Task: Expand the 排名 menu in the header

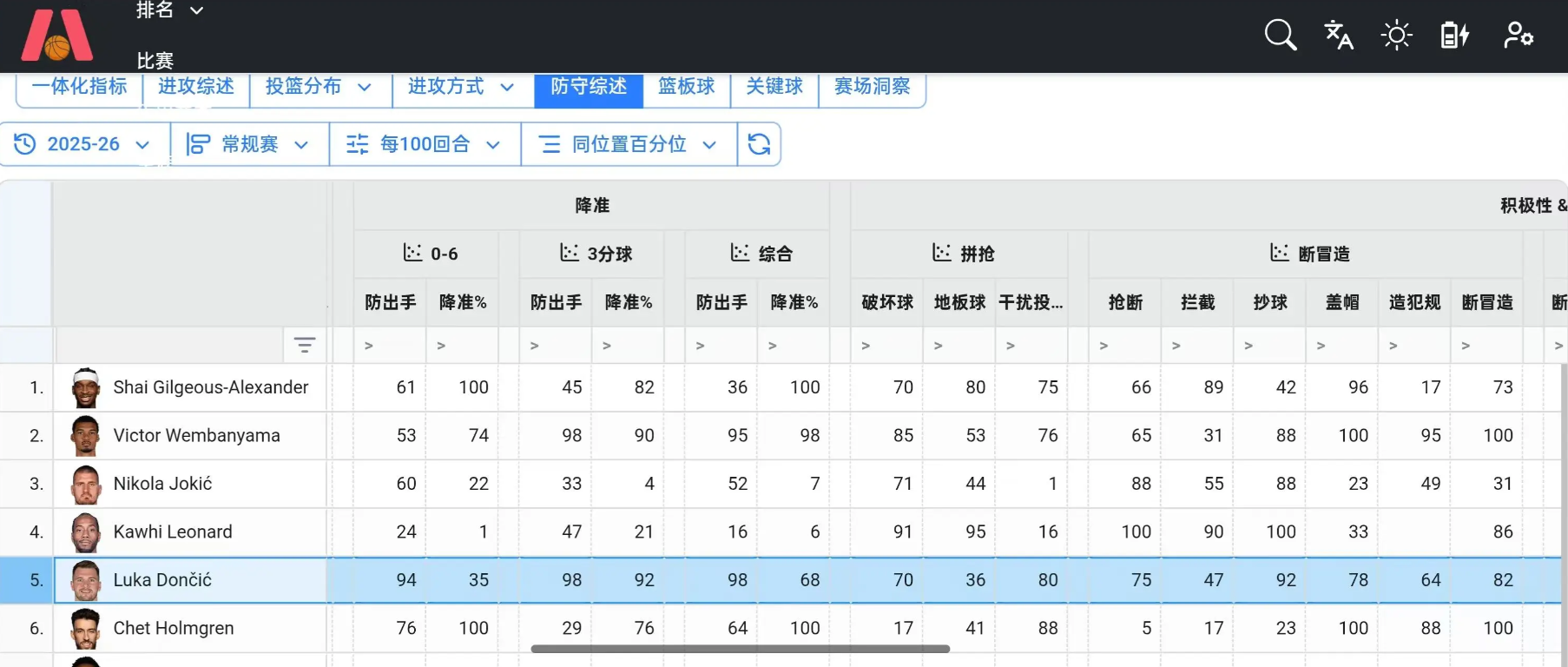Action: [x=170, y=10]
